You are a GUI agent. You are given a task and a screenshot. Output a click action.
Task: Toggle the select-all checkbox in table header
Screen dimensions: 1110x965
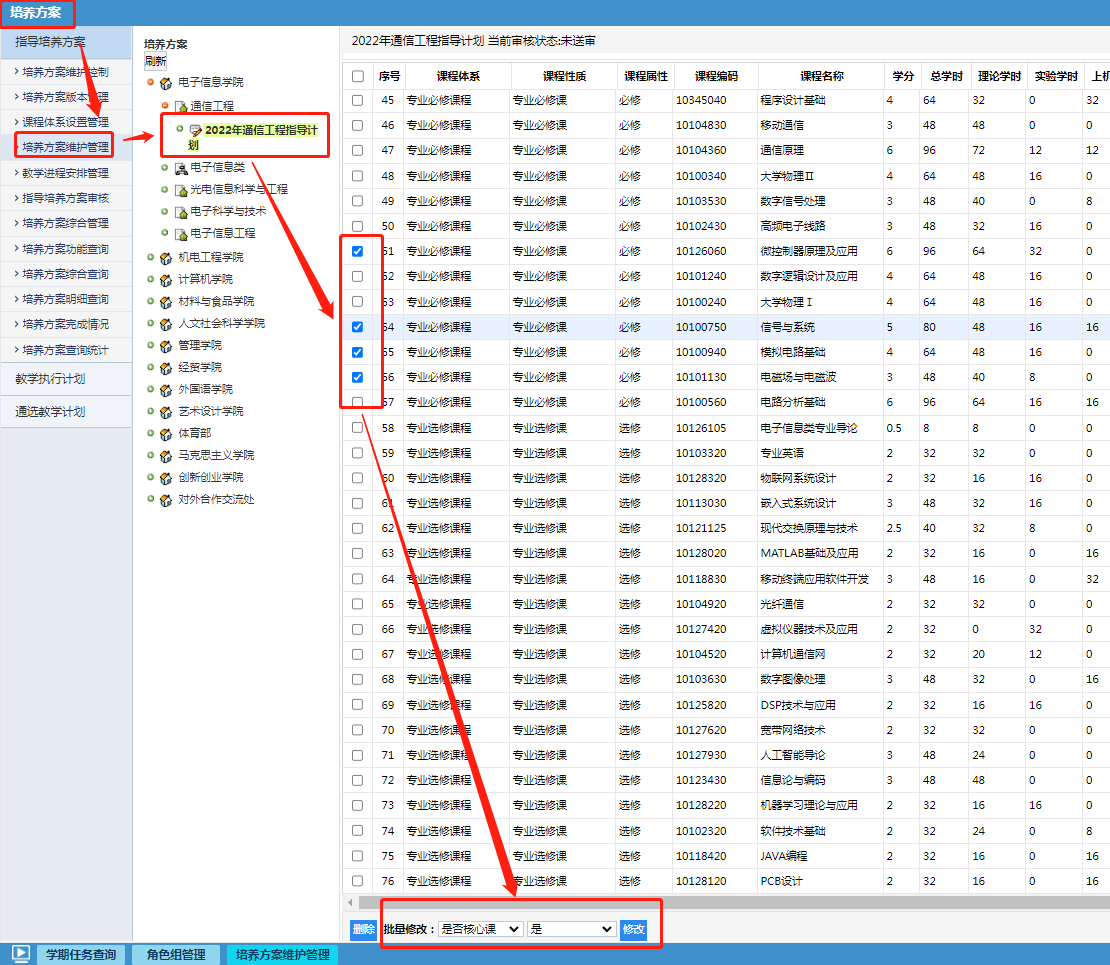click(x=357, y=76)
